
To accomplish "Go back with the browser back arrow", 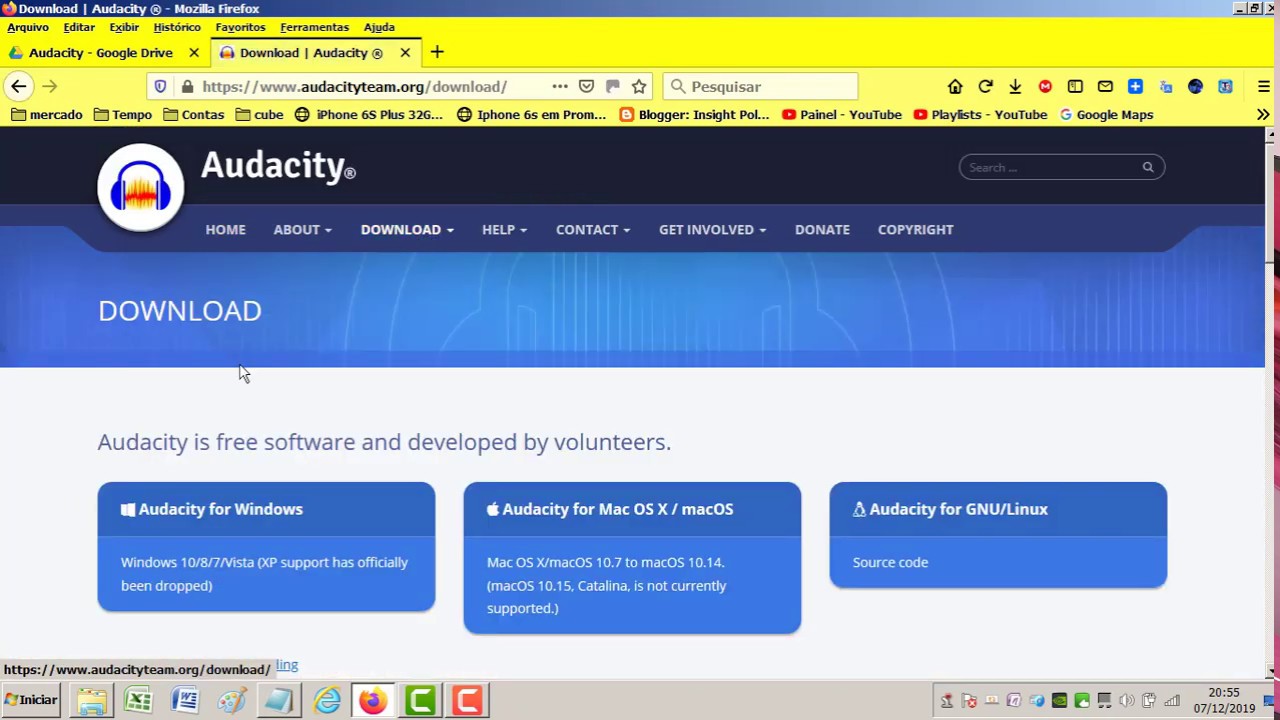I will (19, 87).
